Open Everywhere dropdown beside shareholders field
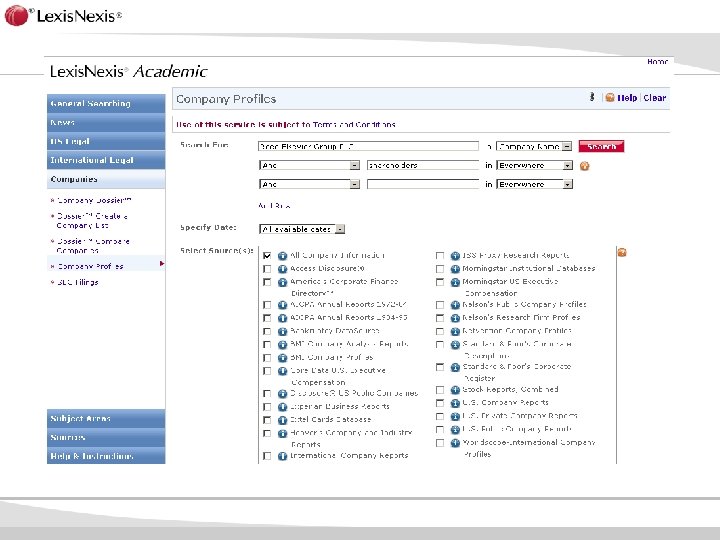 click(x=534, y=165)
